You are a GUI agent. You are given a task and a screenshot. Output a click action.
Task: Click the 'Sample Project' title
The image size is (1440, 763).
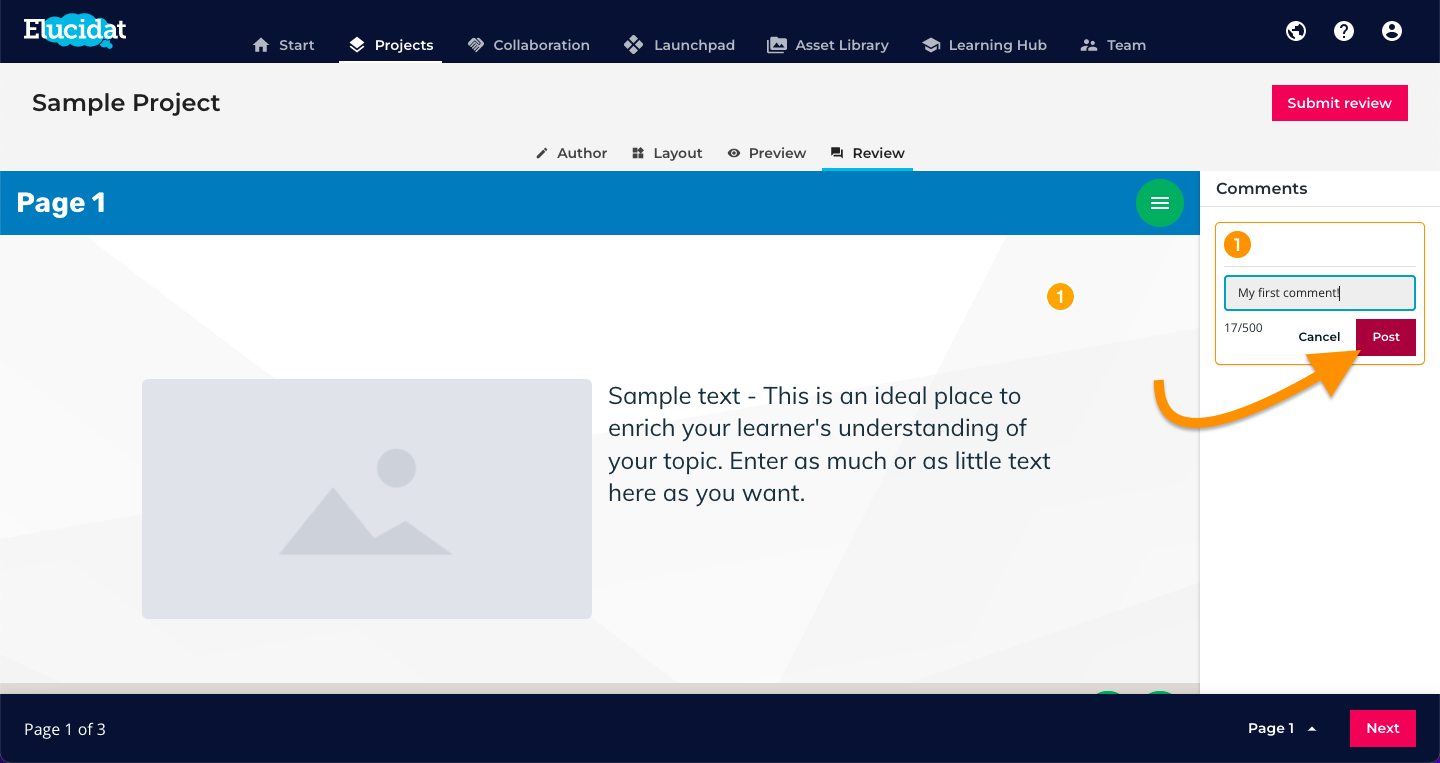pos(126,103)
